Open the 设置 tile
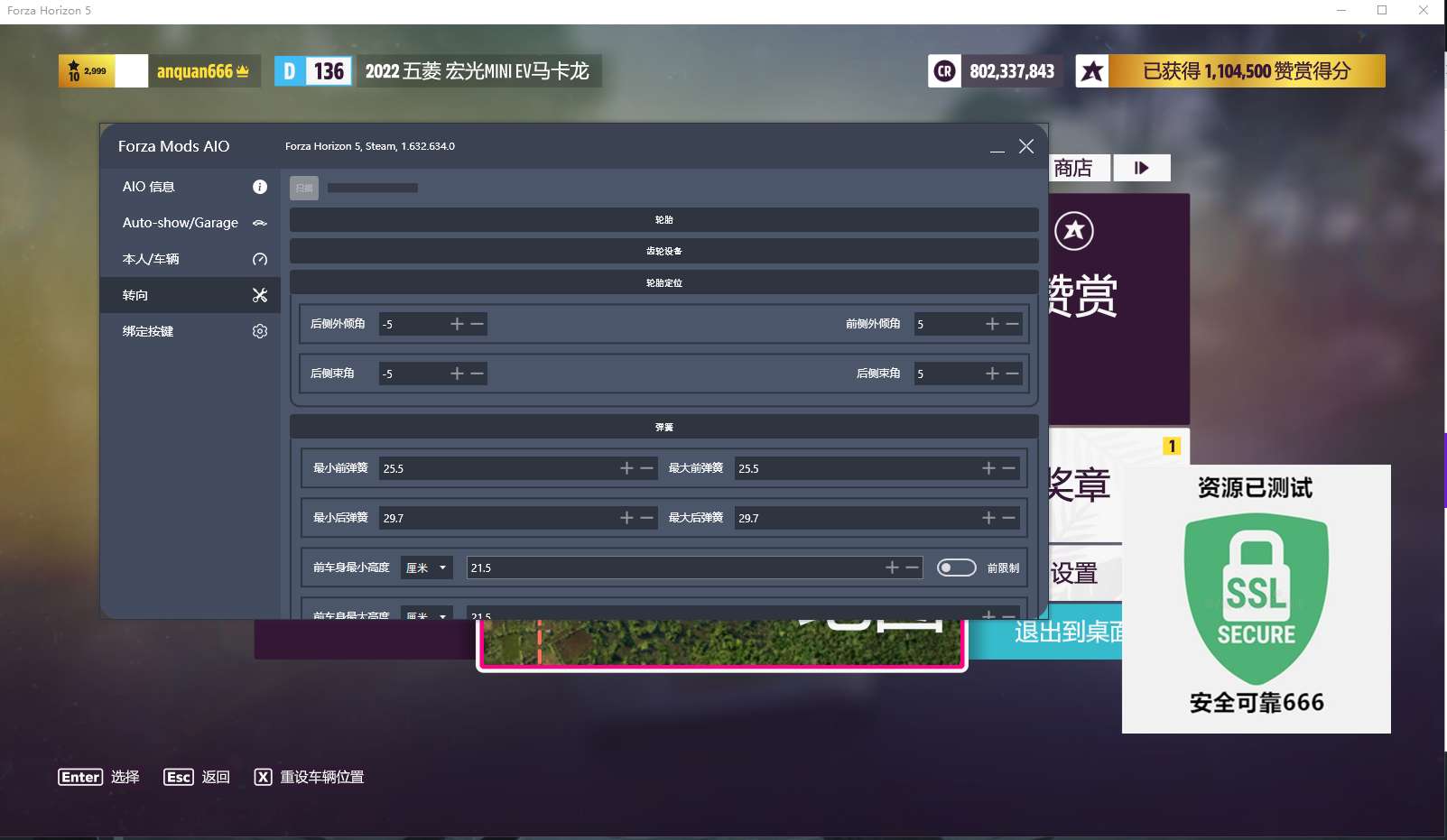 pos(1085,573)
